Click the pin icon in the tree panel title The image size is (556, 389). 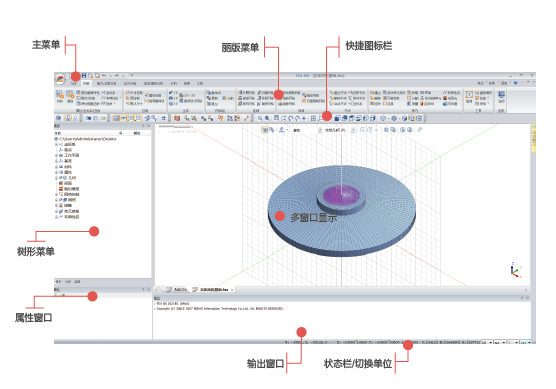144,126
